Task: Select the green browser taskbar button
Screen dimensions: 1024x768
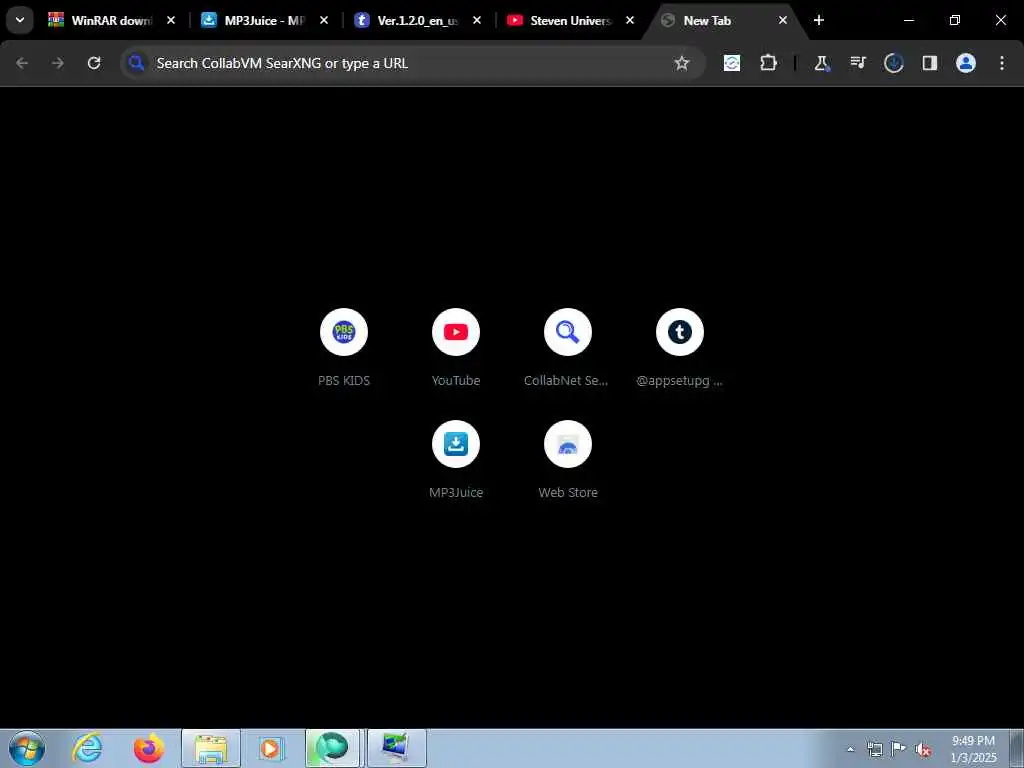Action: tap(332, 748)
